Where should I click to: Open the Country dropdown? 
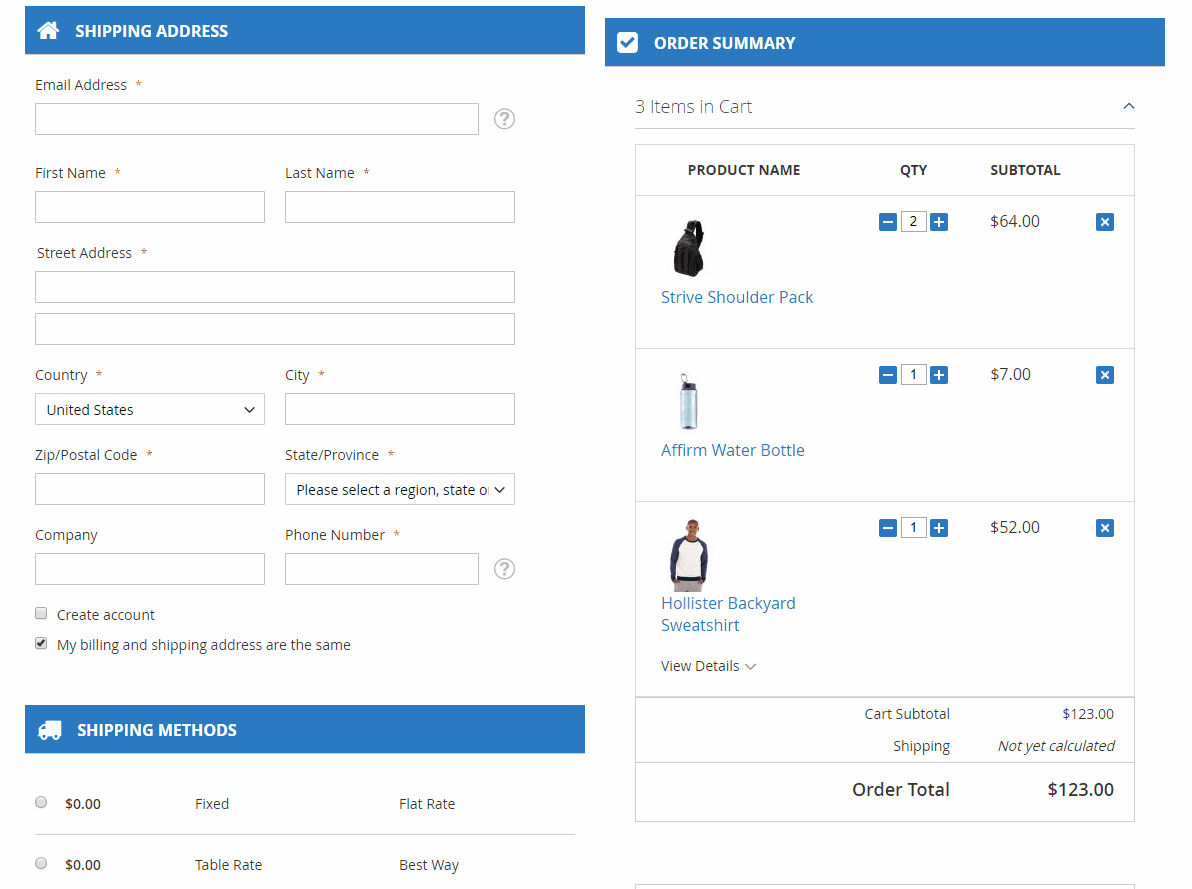point(150,409)
